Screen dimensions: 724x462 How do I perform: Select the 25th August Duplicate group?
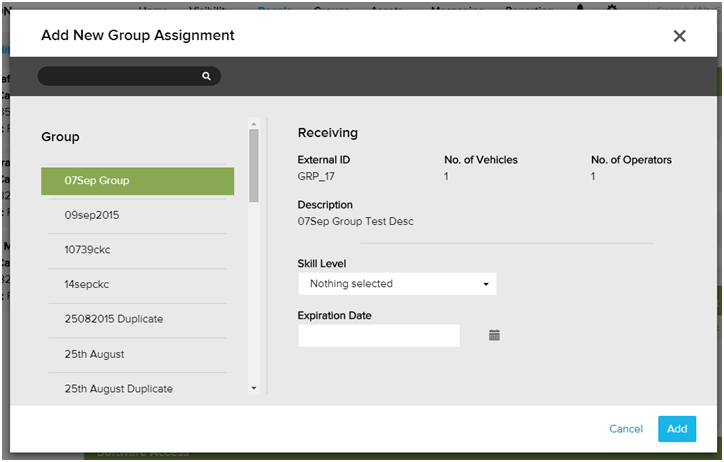pos(137,388)
